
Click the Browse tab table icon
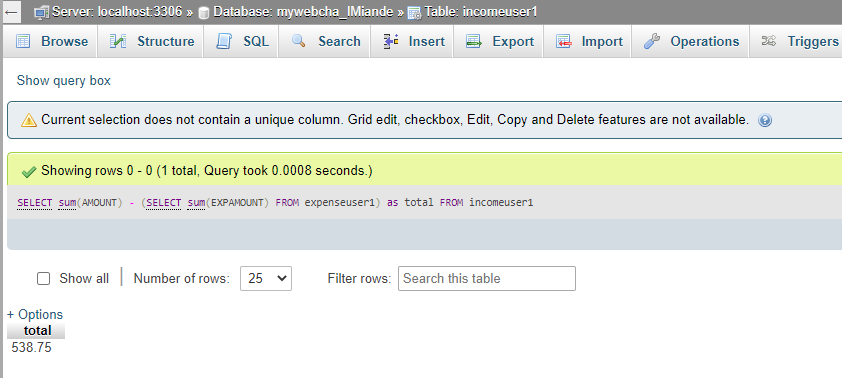point(23,41)
